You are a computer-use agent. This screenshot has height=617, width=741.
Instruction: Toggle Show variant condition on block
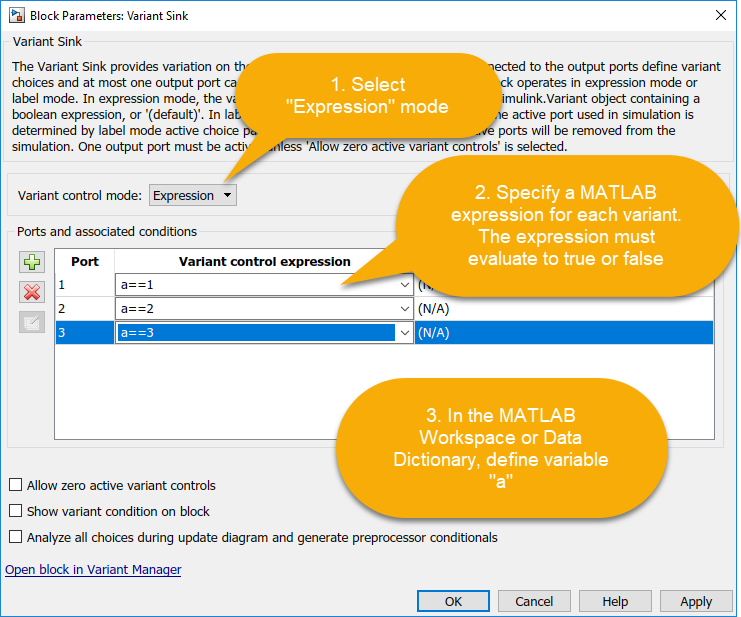tap(15, 511)
